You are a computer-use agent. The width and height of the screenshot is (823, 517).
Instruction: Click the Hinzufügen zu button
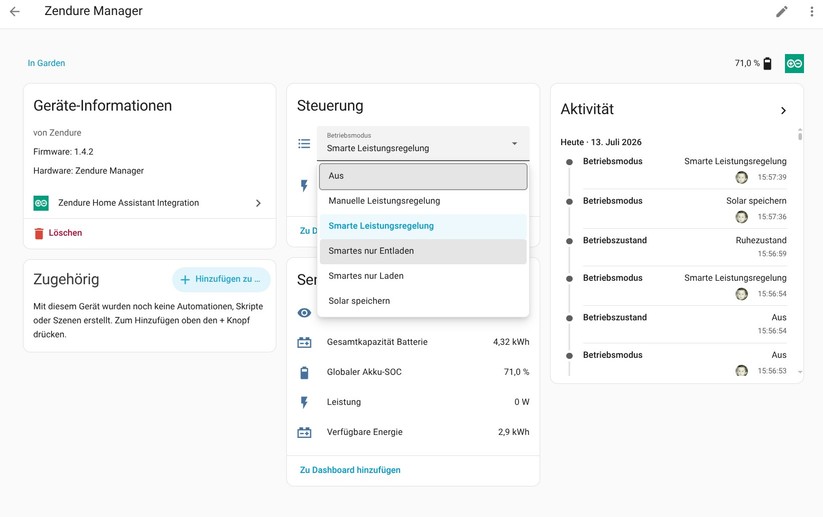[221, 279]
